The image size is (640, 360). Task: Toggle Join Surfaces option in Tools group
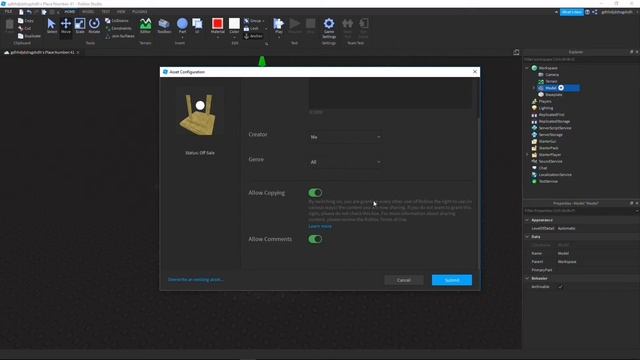pos(120,36)
